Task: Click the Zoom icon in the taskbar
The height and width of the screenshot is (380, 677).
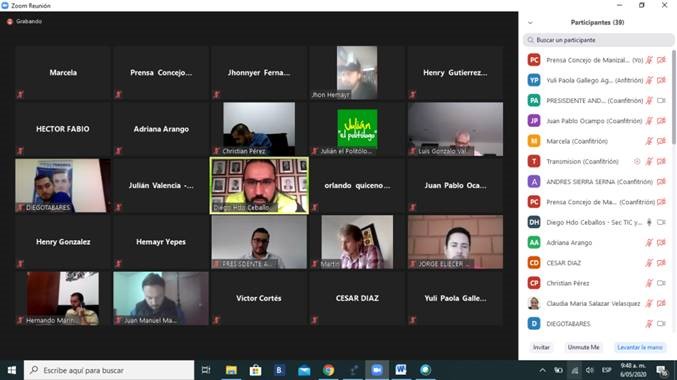Action: point(377,370)
